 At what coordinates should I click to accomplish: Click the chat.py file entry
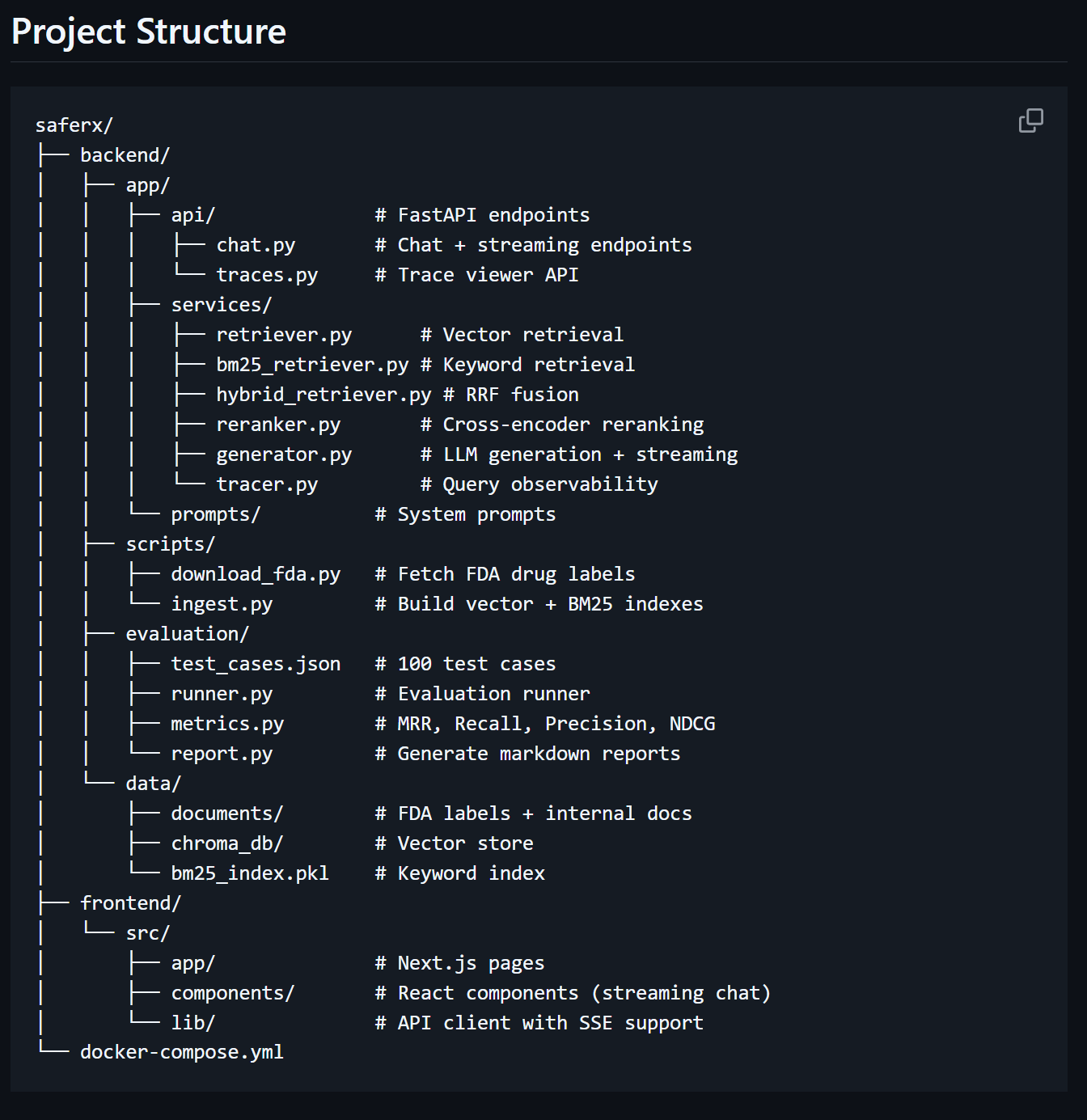256,244
